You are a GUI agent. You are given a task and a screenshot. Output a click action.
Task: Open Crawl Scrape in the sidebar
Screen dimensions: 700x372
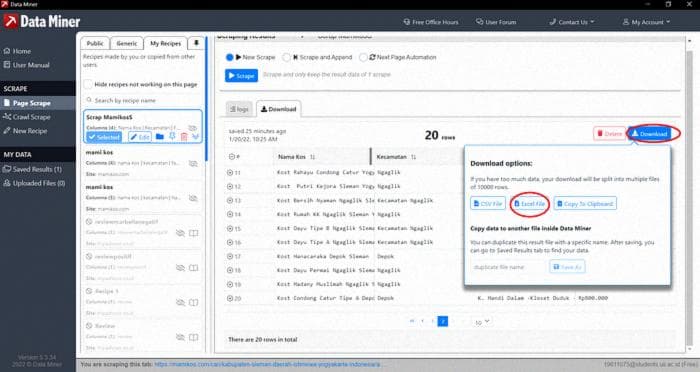27,117
